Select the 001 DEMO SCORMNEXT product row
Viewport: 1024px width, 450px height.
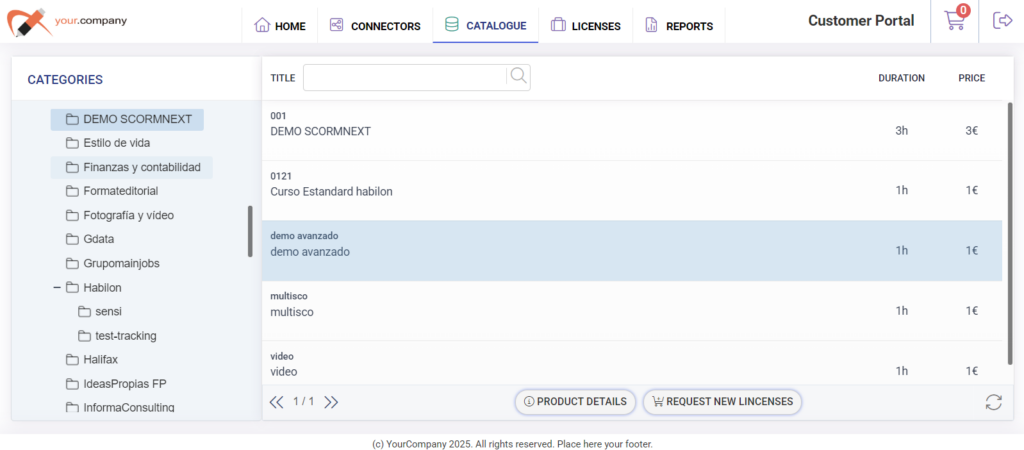click(632, 131)
